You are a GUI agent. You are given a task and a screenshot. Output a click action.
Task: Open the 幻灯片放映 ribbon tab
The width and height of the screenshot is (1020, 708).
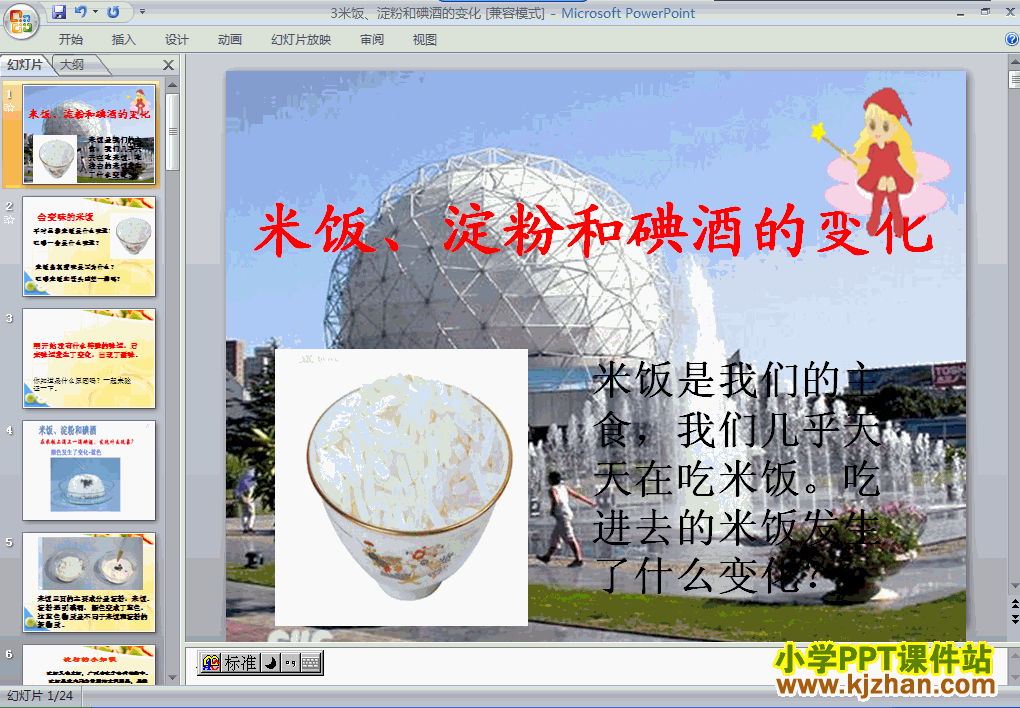pos(301,40)
